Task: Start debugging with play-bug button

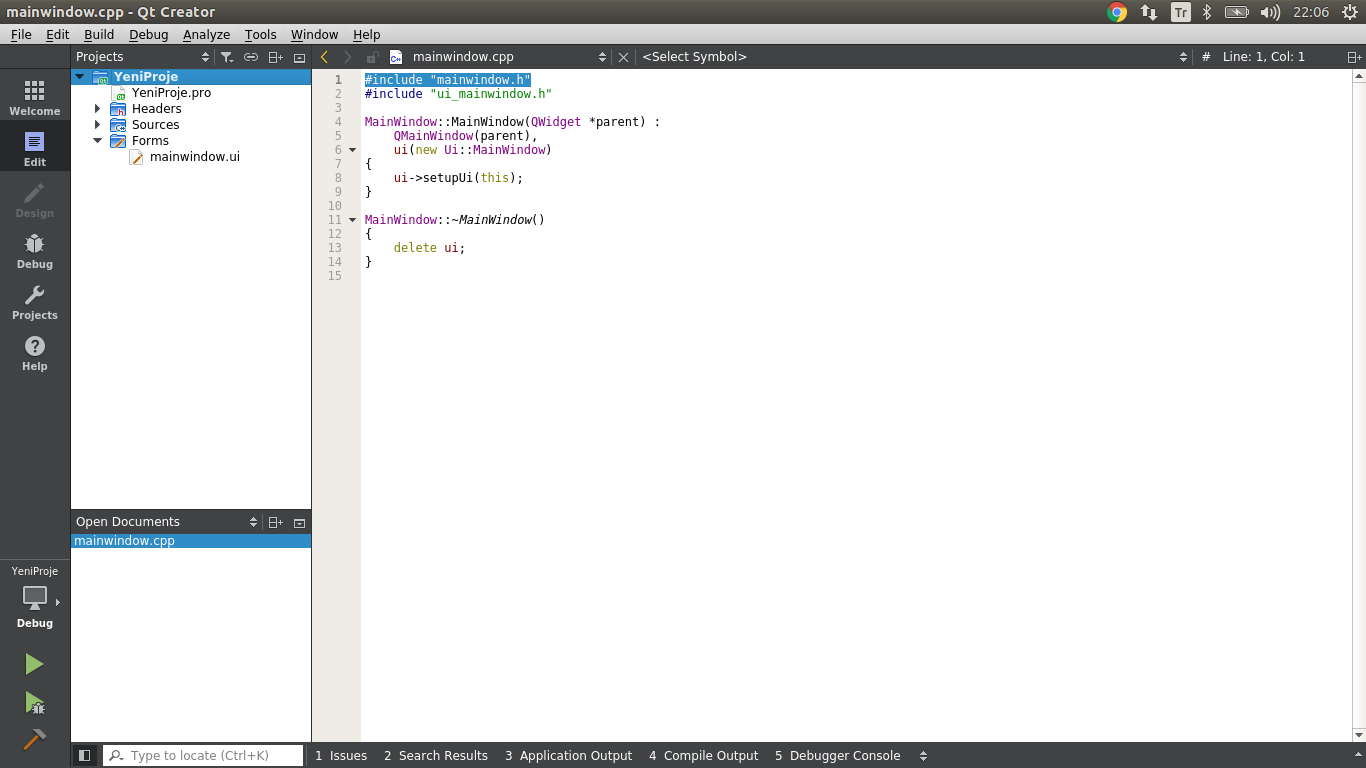Action: tap(35, 703)
